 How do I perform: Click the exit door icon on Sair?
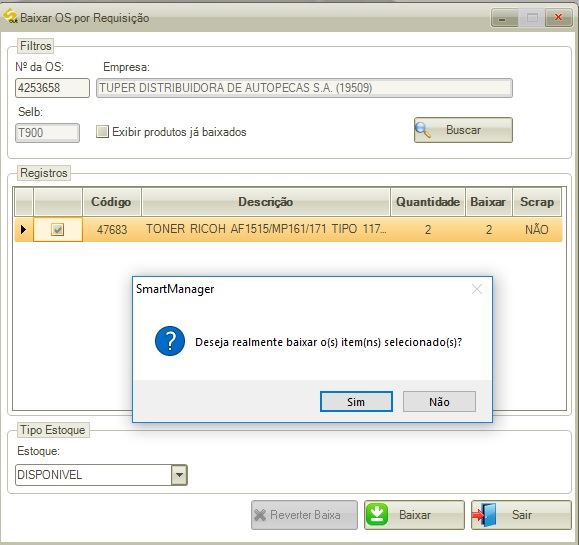coord(484,515)
